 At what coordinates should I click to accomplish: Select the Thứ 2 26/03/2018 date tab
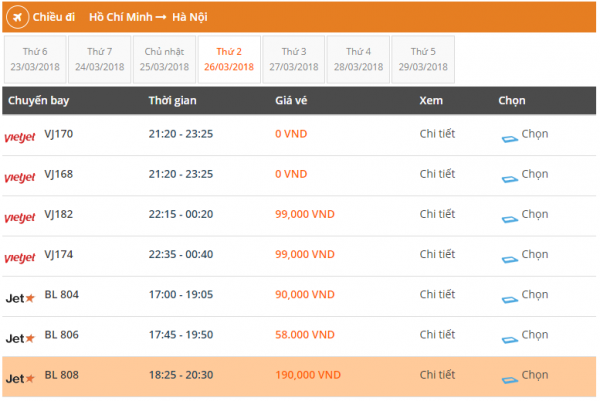point(229,59)
